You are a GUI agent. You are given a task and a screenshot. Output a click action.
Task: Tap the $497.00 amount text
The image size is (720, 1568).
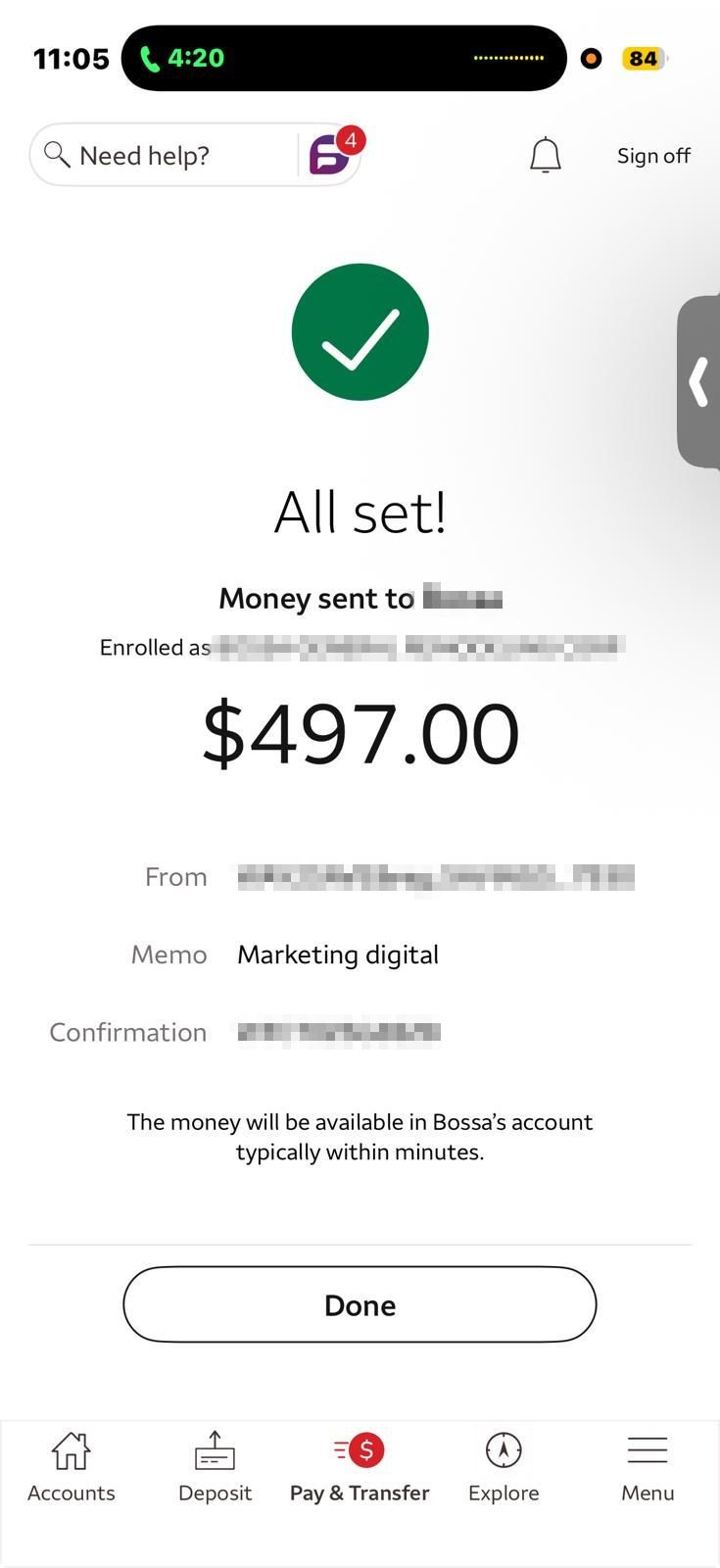[360, 733]
